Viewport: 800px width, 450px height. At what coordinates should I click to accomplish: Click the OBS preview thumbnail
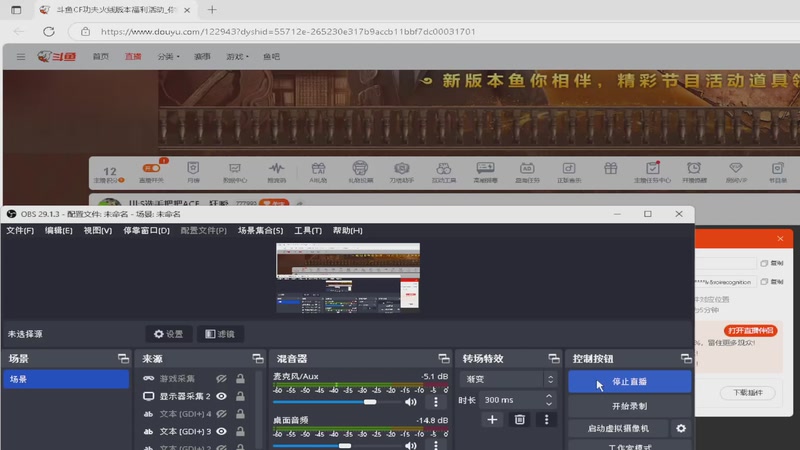coord(348,278)
